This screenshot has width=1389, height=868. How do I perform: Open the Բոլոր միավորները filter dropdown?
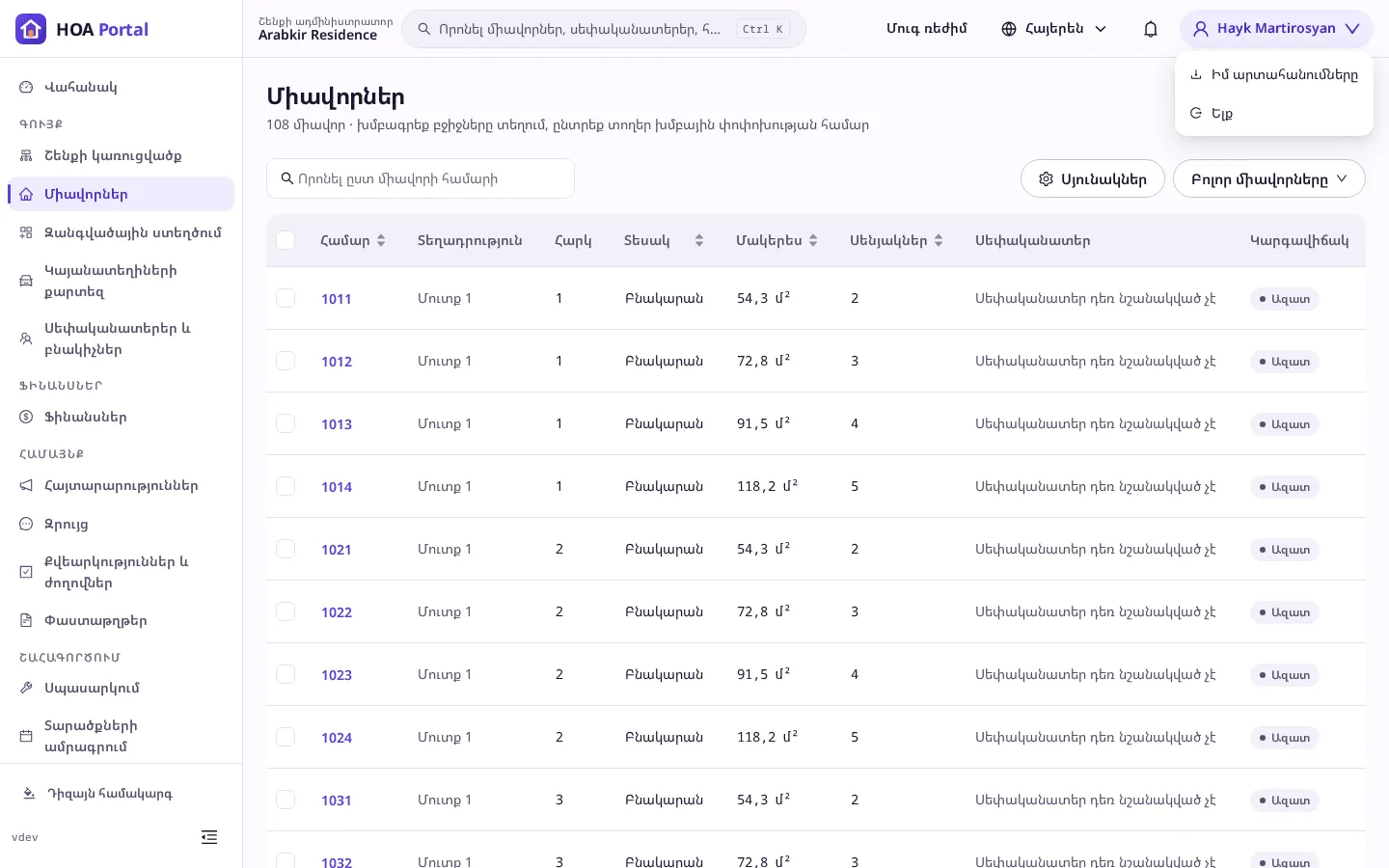click(1268, 179)
